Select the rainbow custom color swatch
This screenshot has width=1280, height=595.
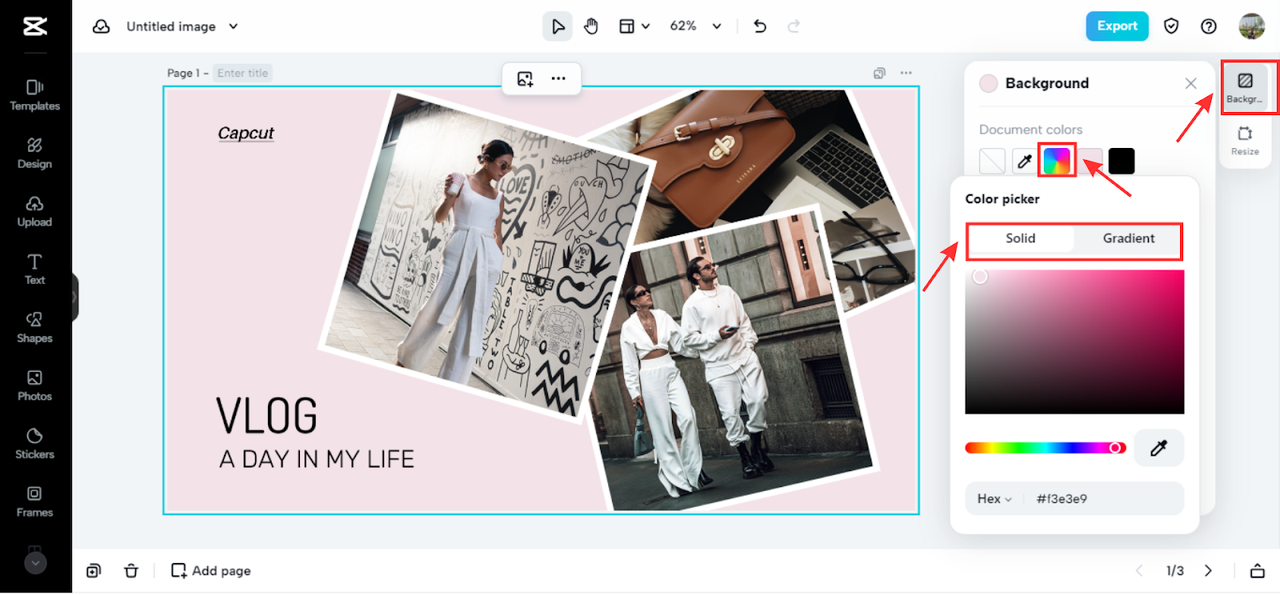1057,161
